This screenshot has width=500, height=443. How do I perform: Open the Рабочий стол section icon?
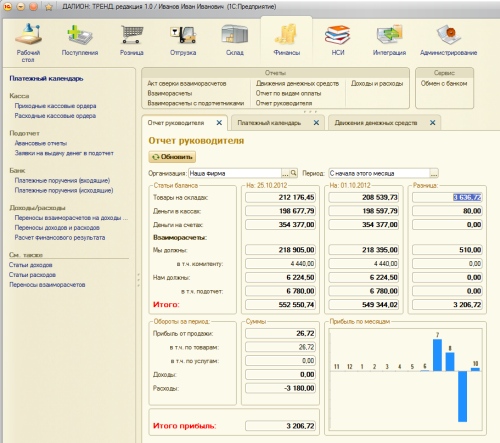[29, 35]
